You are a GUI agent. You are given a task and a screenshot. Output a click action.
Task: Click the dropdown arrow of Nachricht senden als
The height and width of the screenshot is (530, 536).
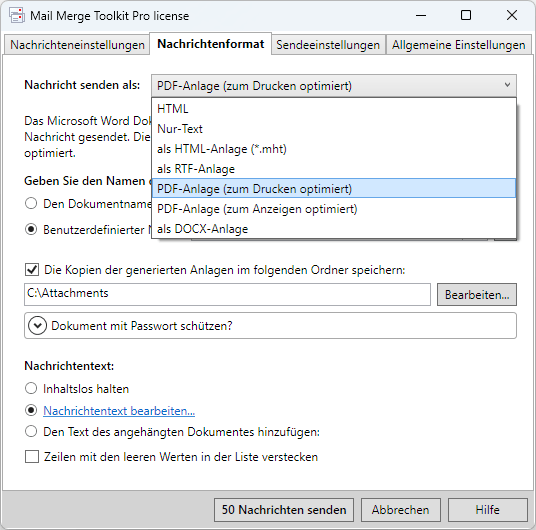click(x=507, y=85)
